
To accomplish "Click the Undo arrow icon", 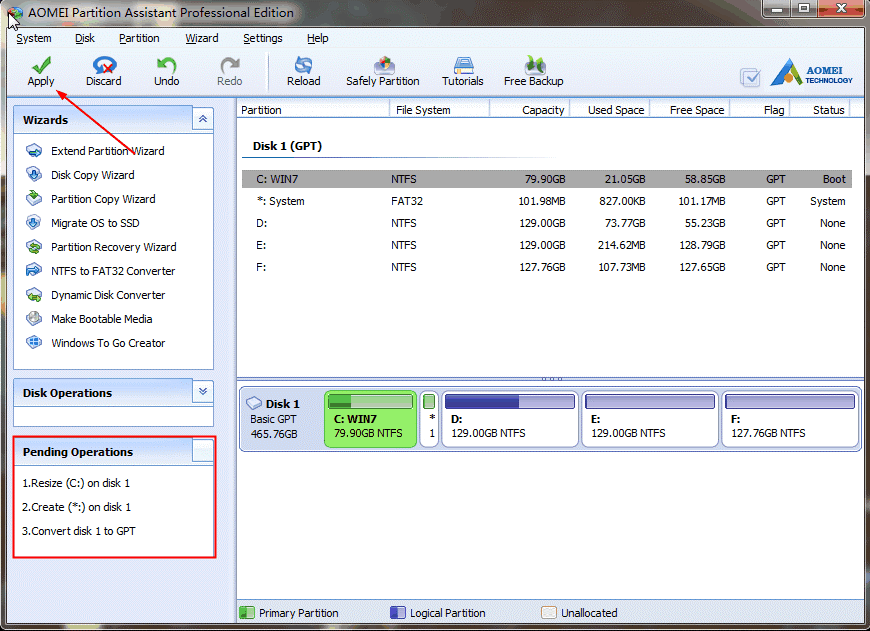I will 166,65.
